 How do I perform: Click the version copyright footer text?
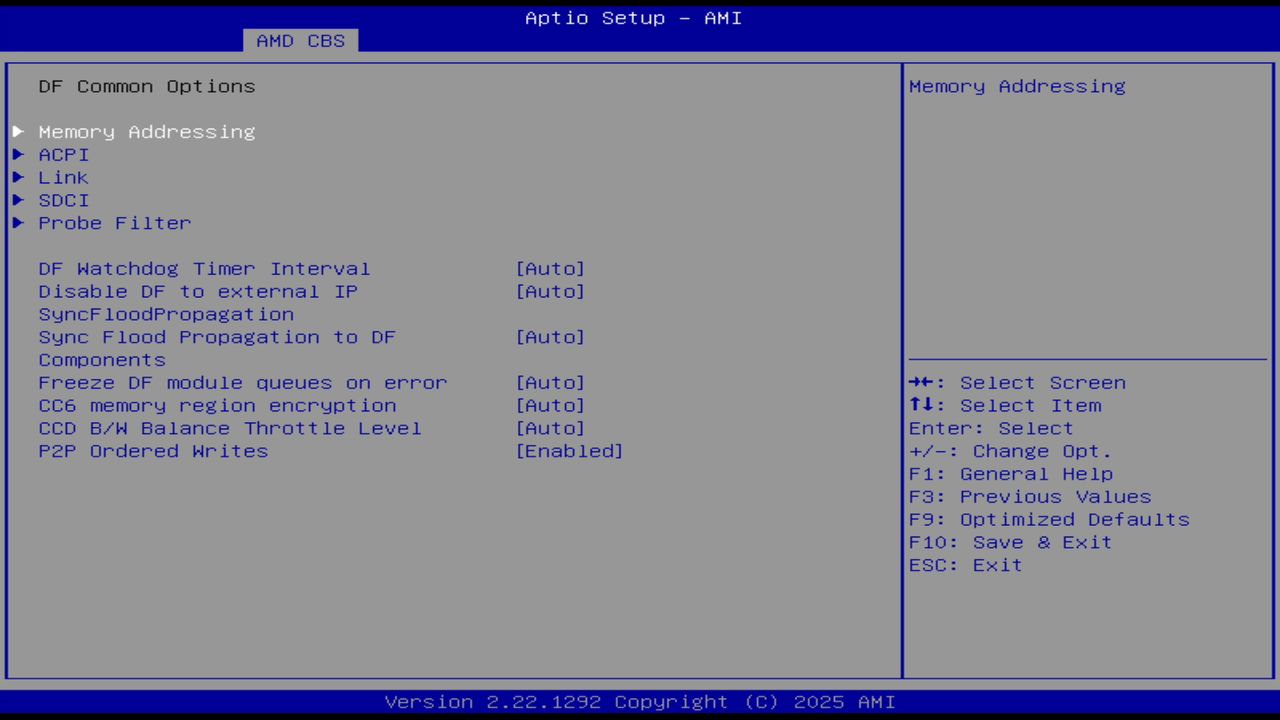pos(640,702)
